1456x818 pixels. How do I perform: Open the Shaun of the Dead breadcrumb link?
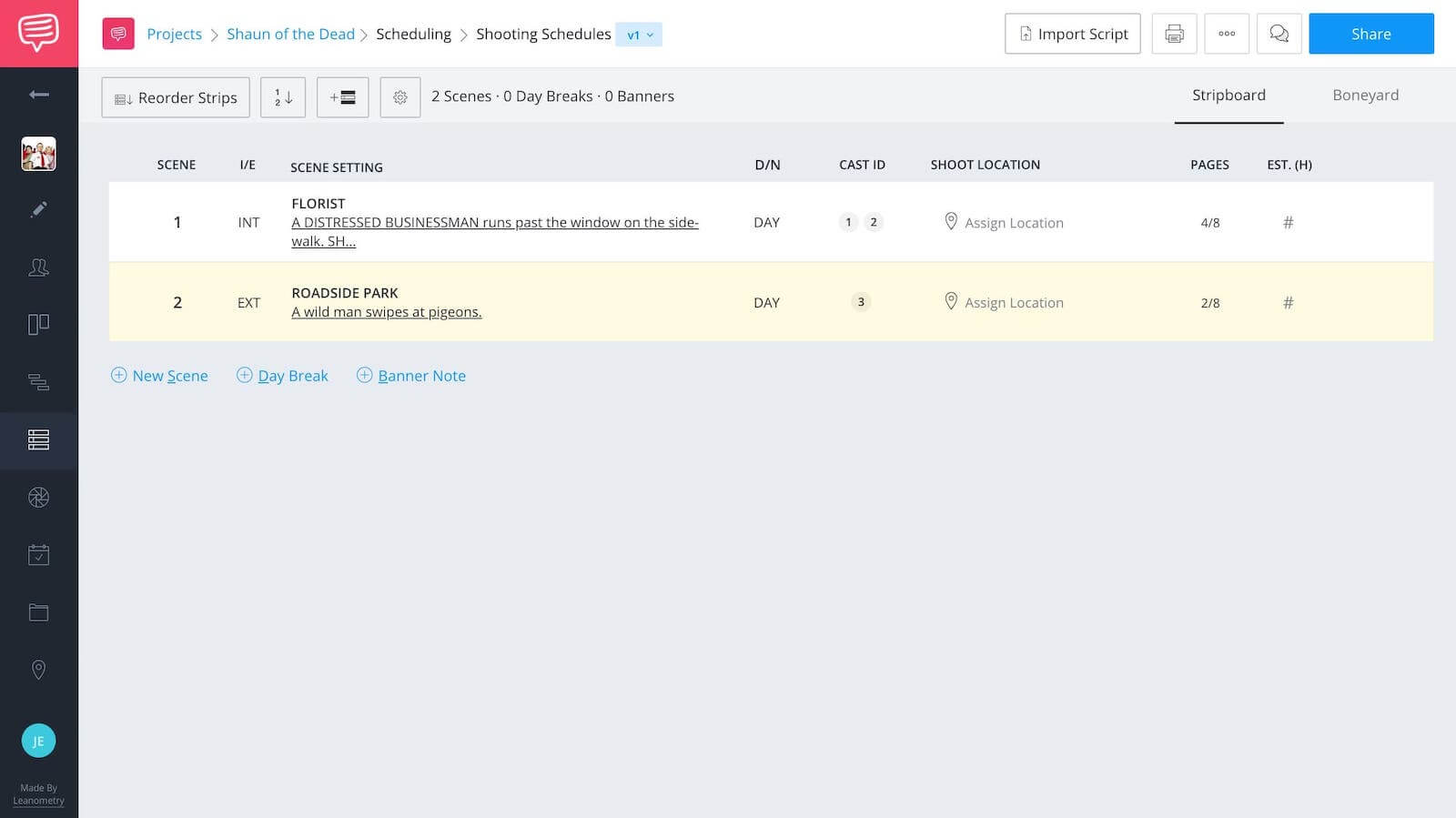(x=290, y=34)
